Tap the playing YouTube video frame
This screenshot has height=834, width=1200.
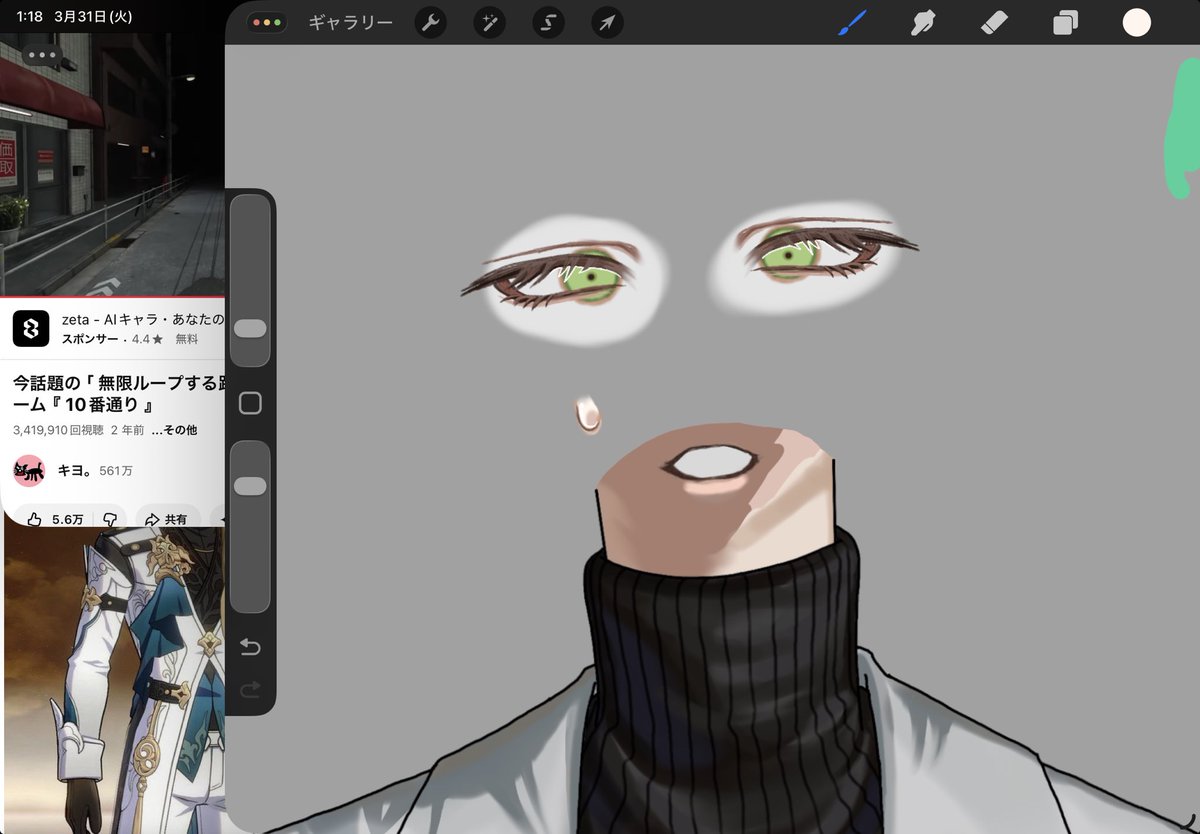click(112, 165)
